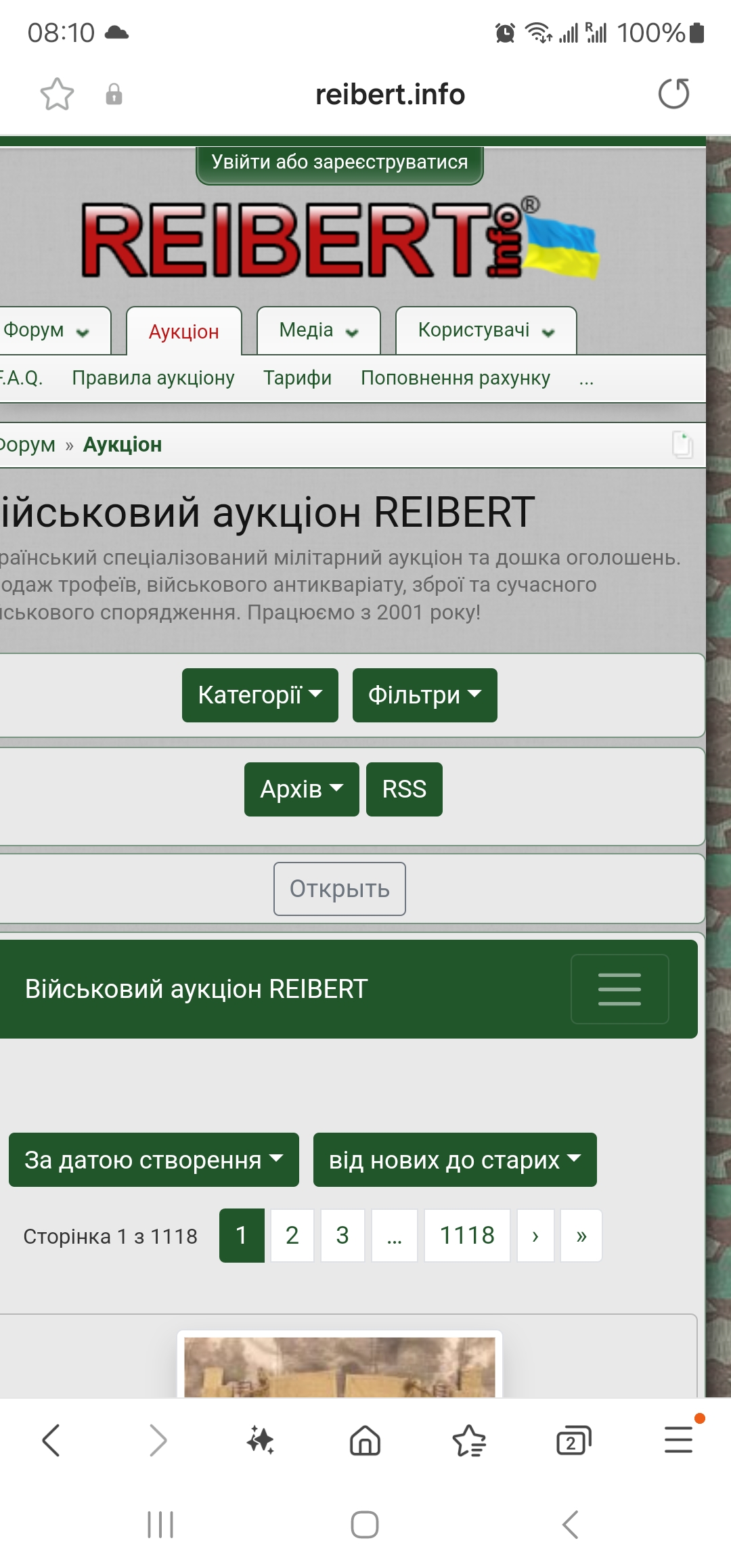Open the hamburger menu in auction navbar
731x1568 pixels.
coord(619,989)
